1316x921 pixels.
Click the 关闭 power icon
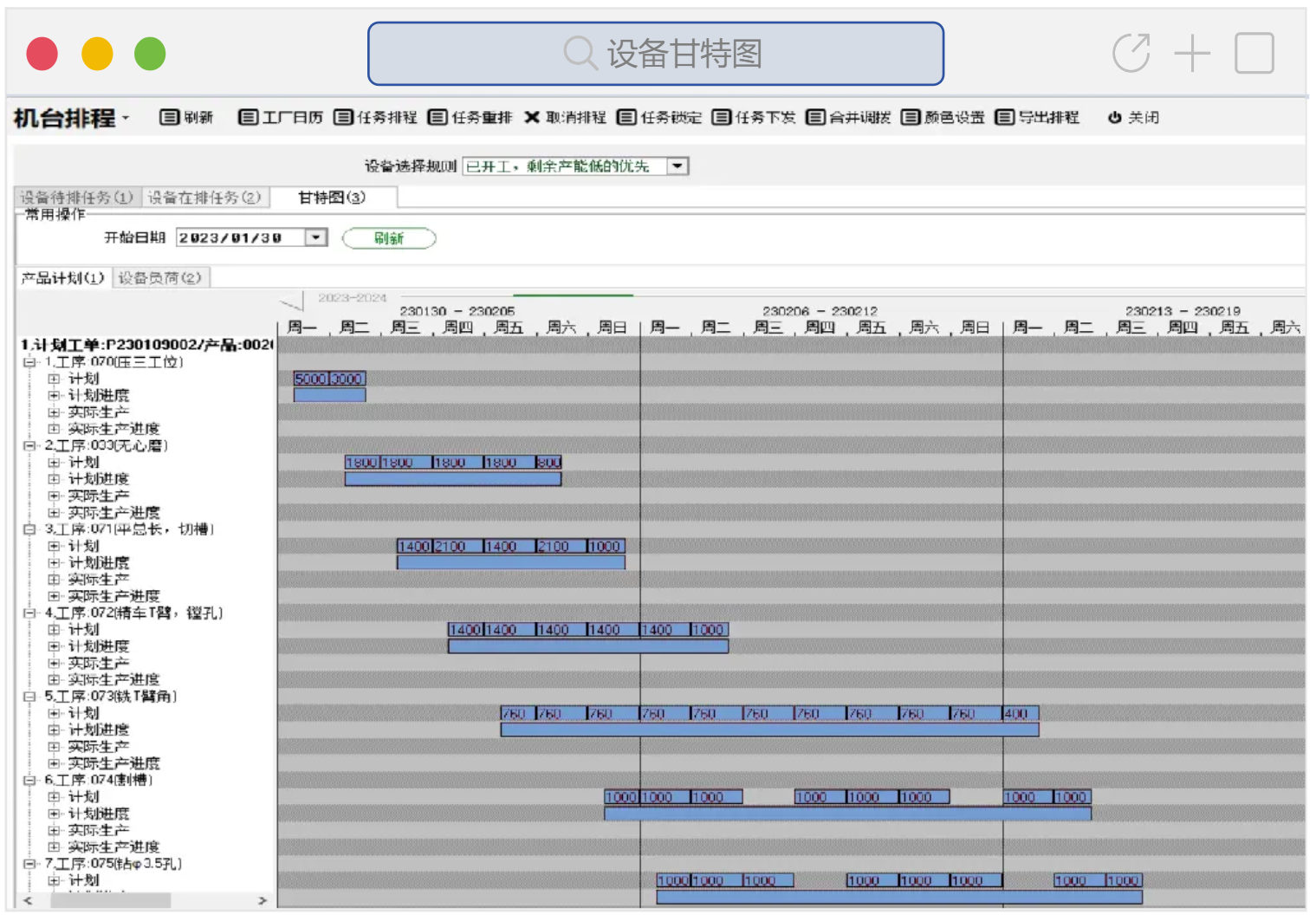pos(1115,117)
